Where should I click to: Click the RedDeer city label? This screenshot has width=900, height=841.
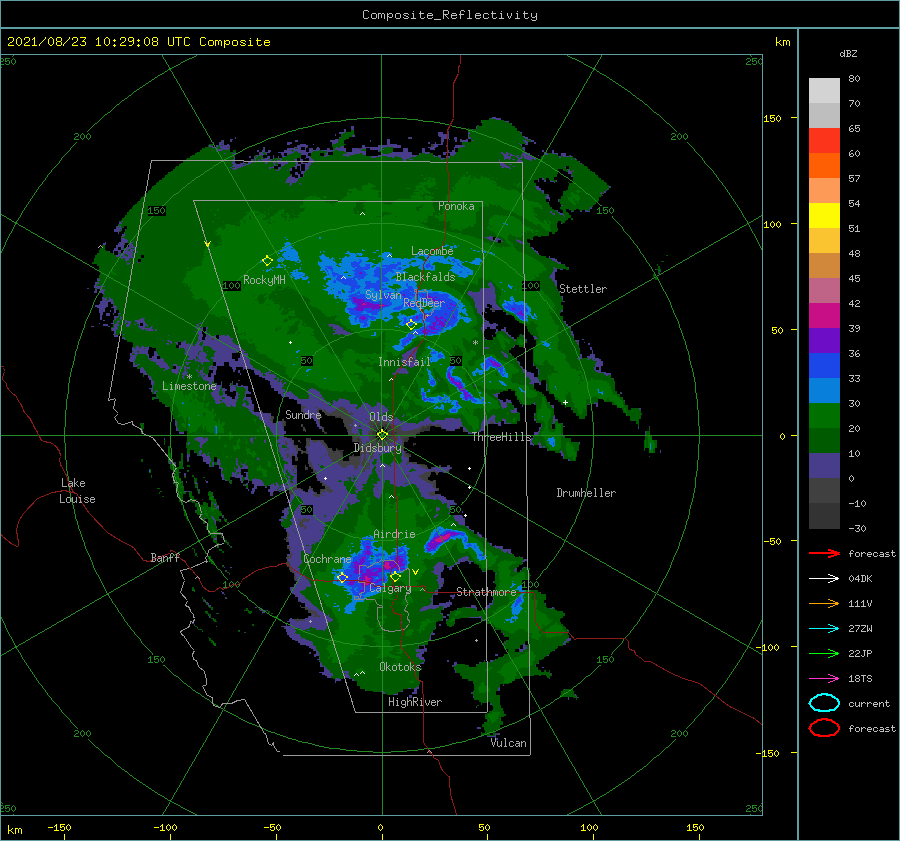pos(424,303)
